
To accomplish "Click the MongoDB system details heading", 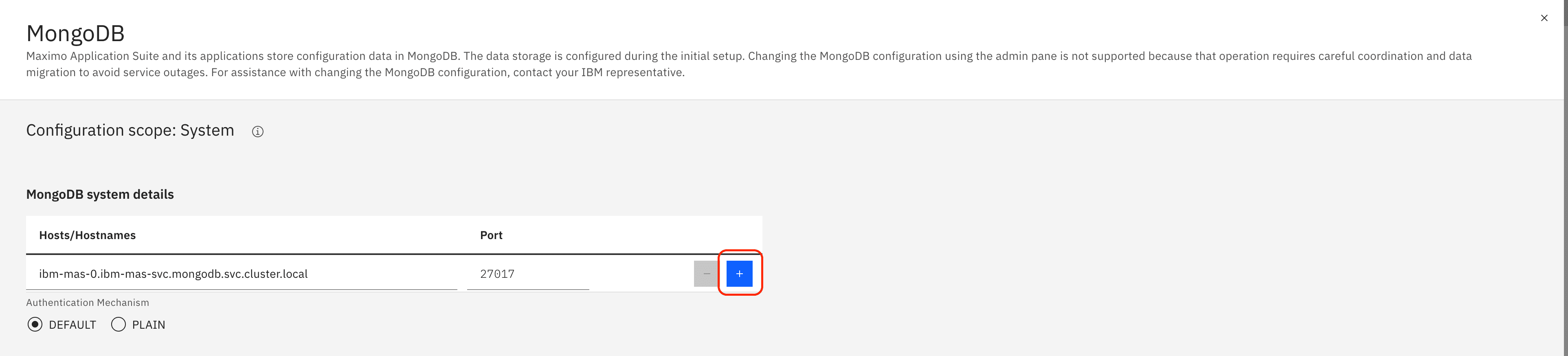I will (x=100, y=194).
